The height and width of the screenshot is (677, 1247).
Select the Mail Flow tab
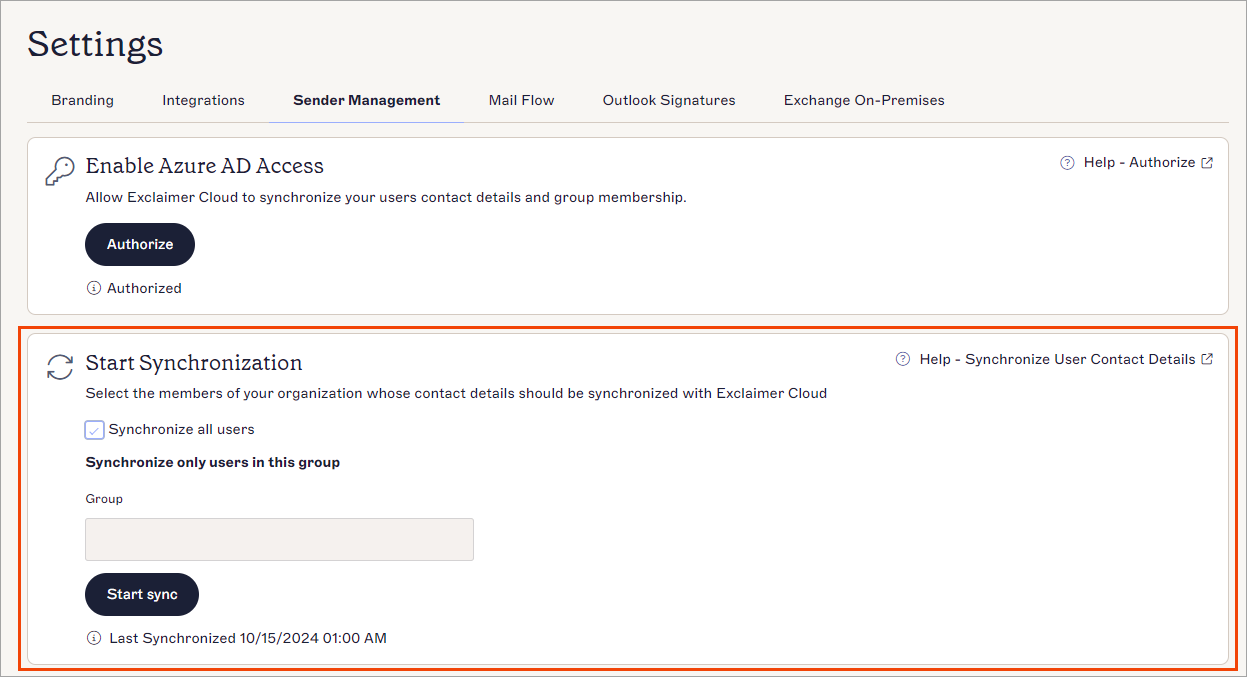521,100
